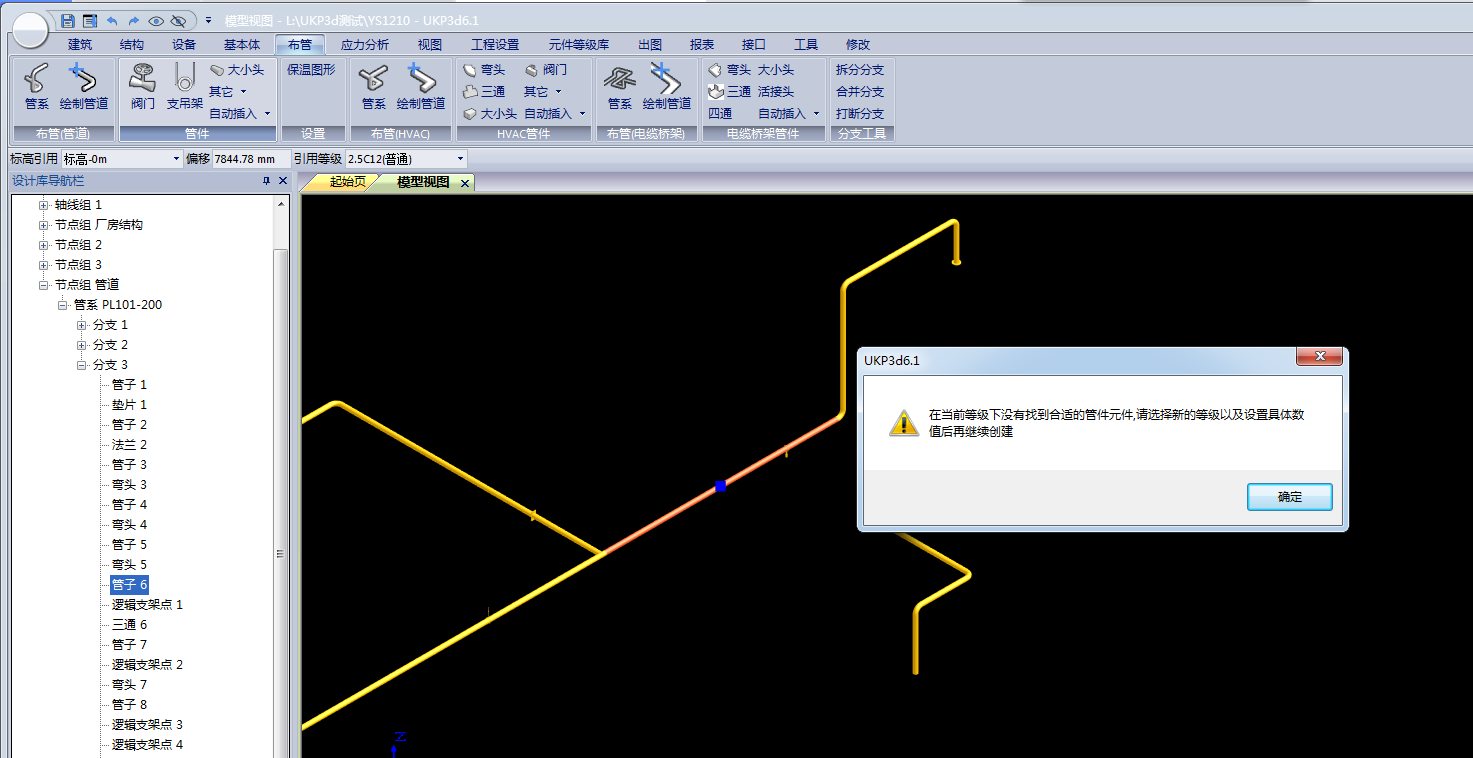
Task: Click 拆分分支 in 分支工具
Action: 860,70
